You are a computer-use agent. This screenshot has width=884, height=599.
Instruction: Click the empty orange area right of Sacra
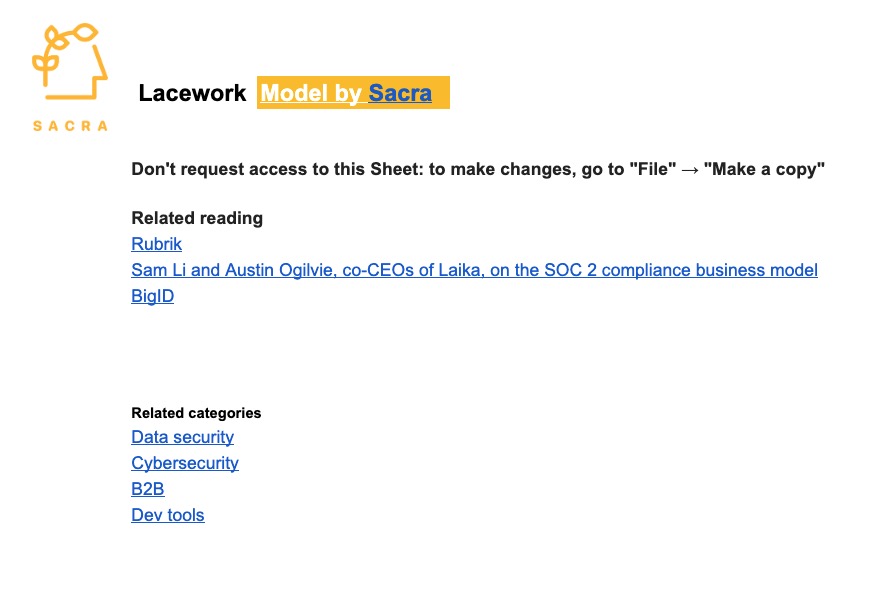(x=441, y=93)
